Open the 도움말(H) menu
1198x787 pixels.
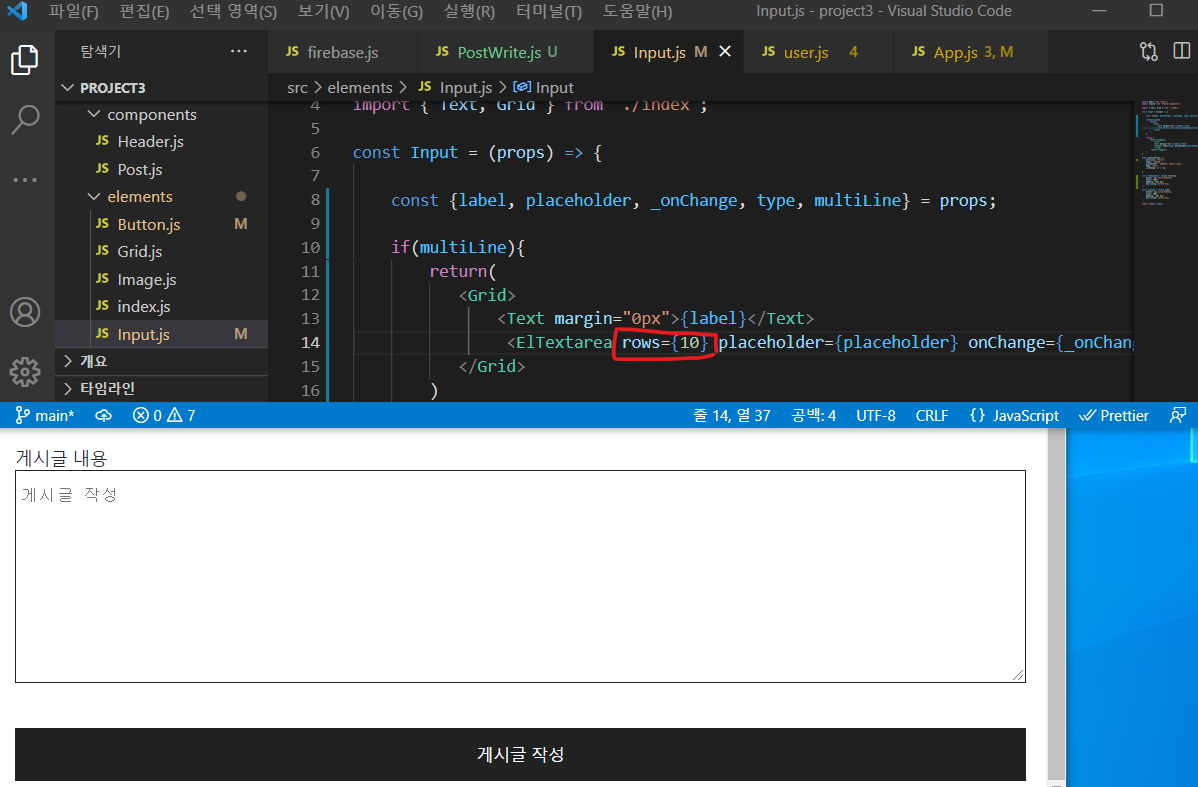pos(637,11)
